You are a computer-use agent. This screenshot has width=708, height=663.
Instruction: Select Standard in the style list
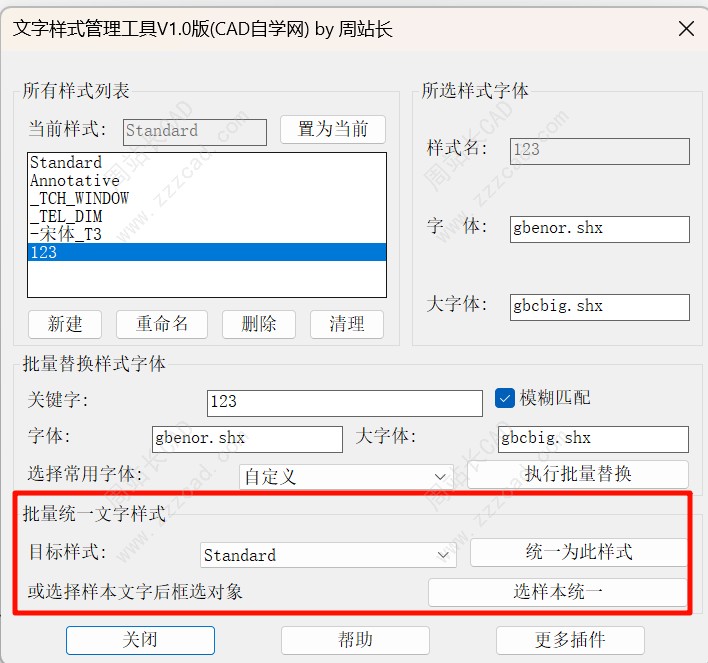tap(66, 162)
